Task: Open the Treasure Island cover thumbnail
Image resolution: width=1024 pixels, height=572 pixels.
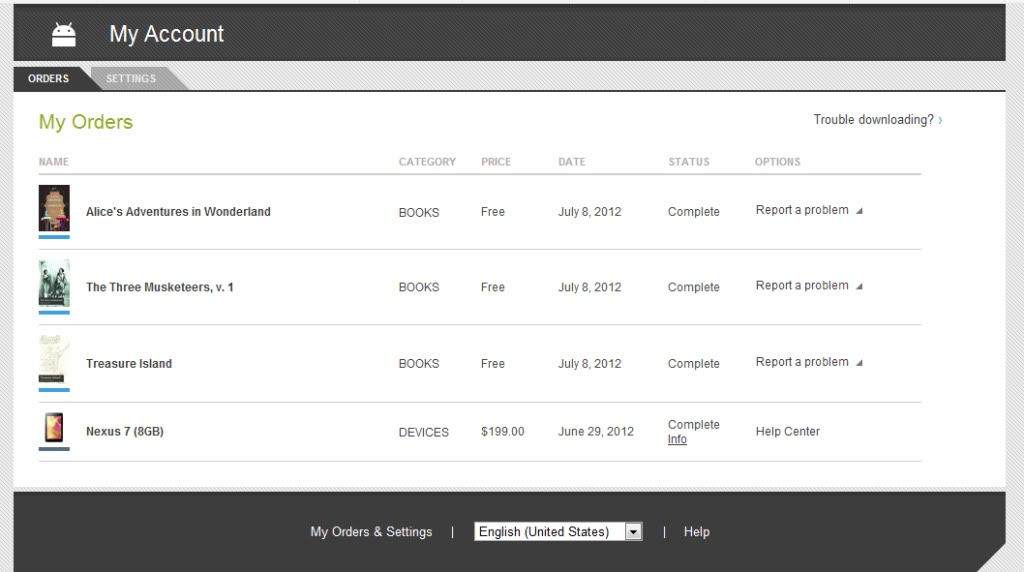Action: tap(54, 359)
